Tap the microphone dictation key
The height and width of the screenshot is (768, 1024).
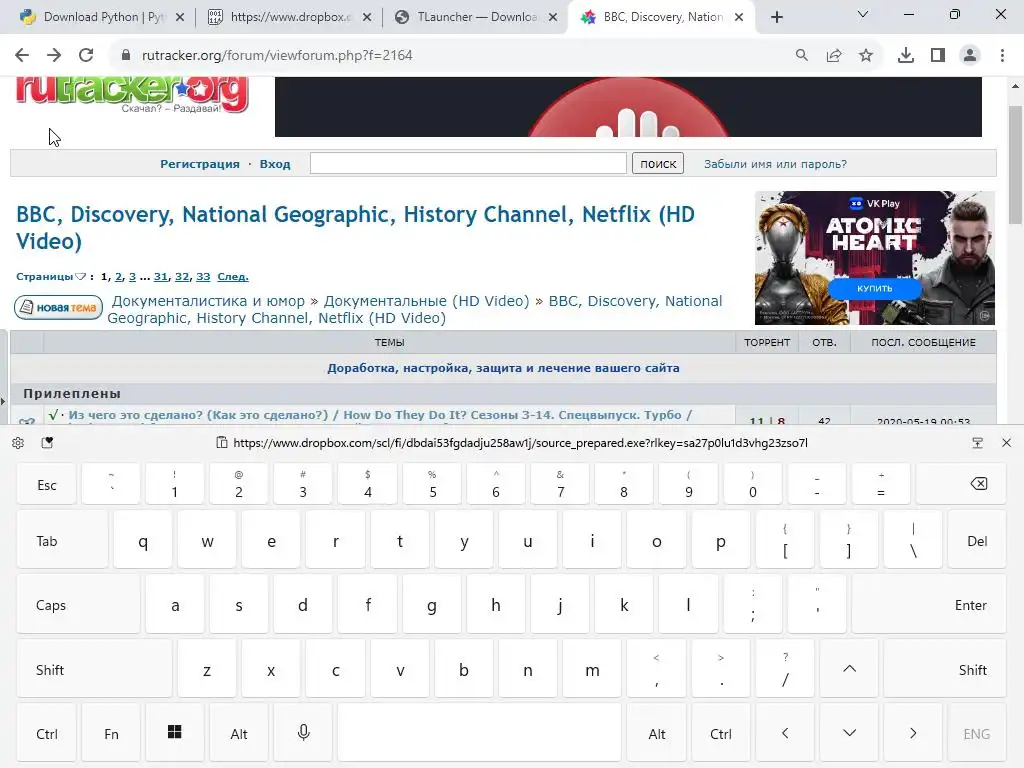pyautogui.click(x=304, y=733)
